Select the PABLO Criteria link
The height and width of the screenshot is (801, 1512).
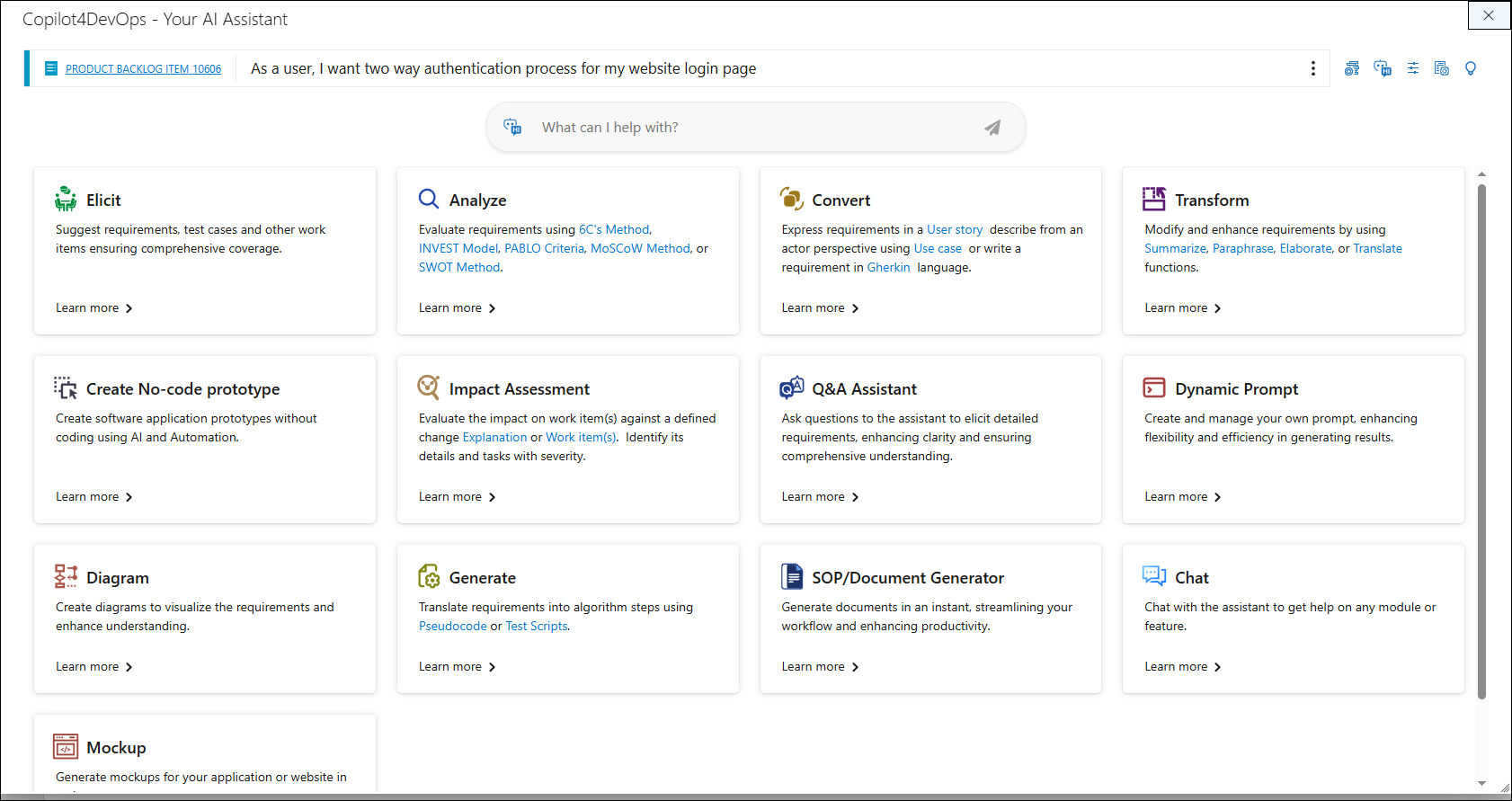coord(544,249)
